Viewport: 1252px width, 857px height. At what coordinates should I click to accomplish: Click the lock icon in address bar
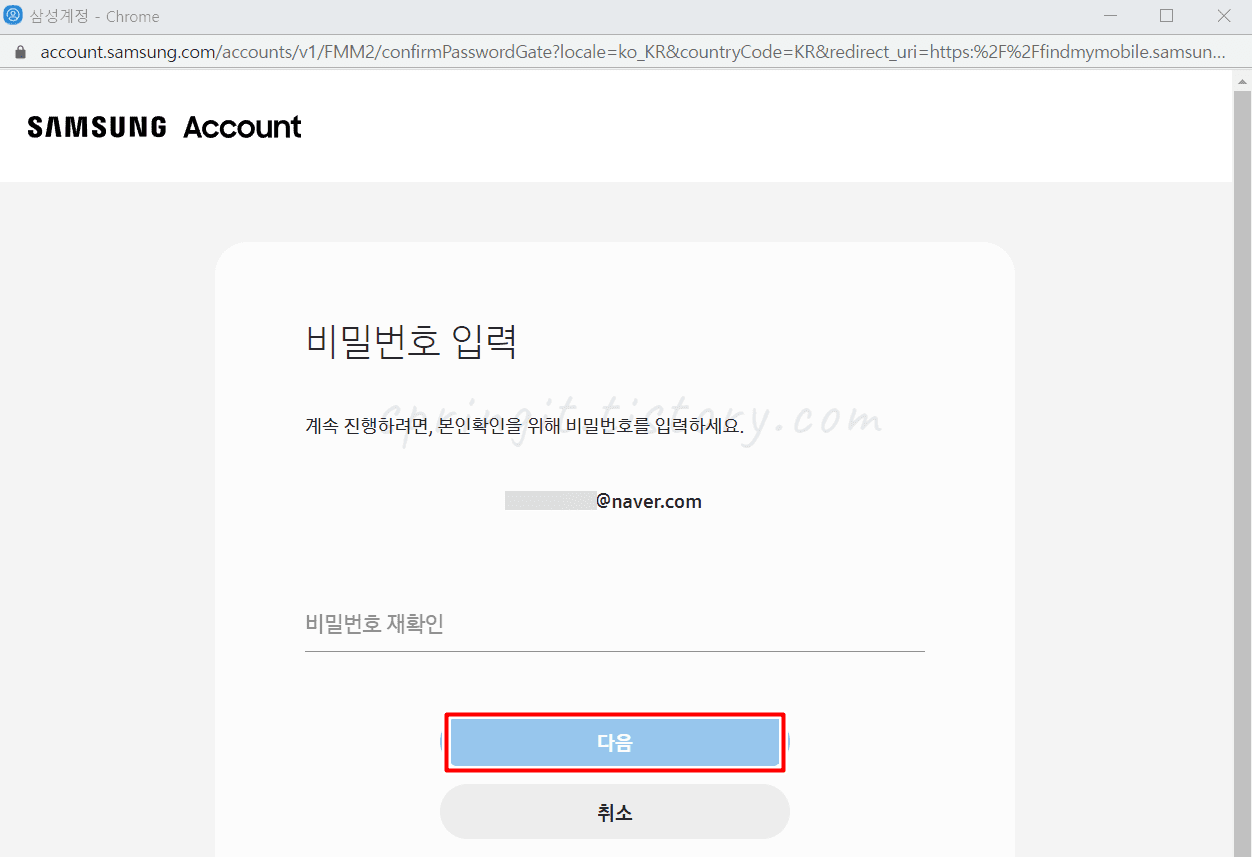[x=20, y=52]
